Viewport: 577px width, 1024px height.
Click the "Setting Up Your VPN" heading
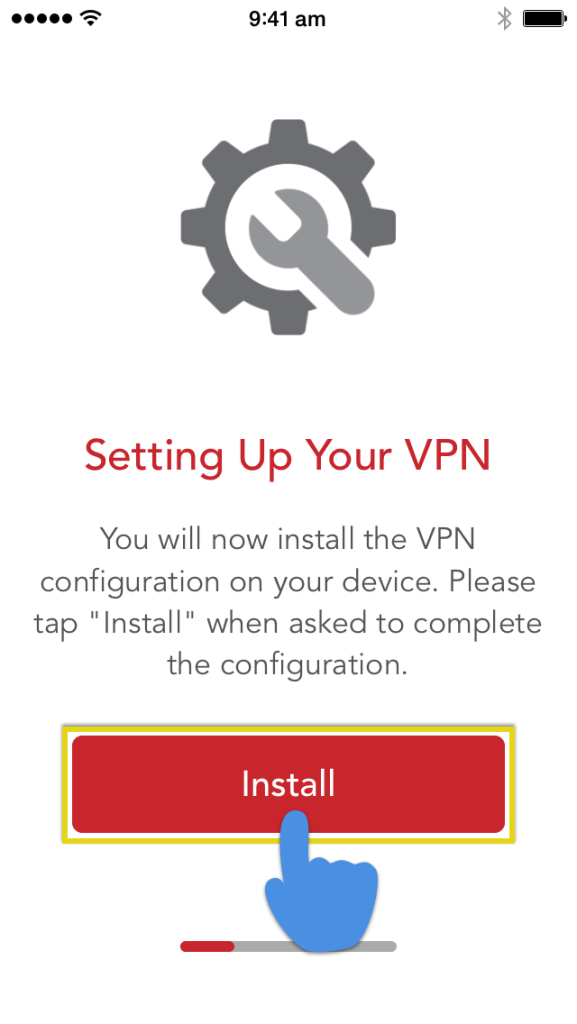click(287, 456)
